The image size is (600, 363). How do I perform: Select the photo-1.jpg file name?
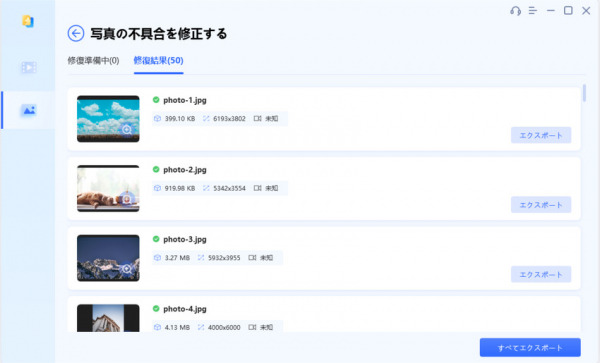pos(185,100)
